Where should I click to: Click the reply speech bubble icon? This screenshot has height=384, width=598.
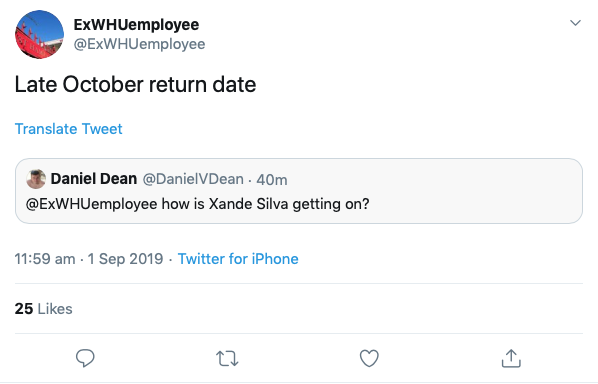click(85, 358)
